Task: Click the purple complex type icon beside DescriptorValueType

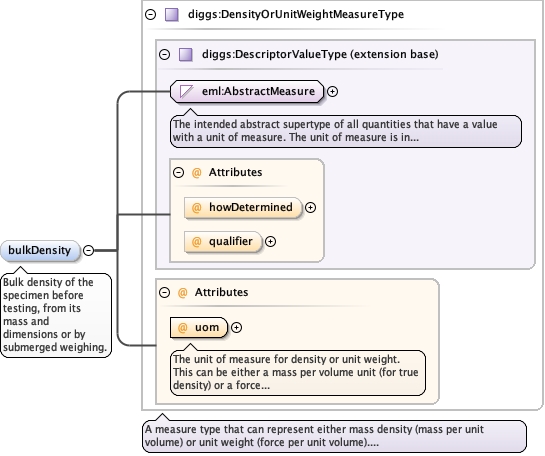Action: (185, 55)
